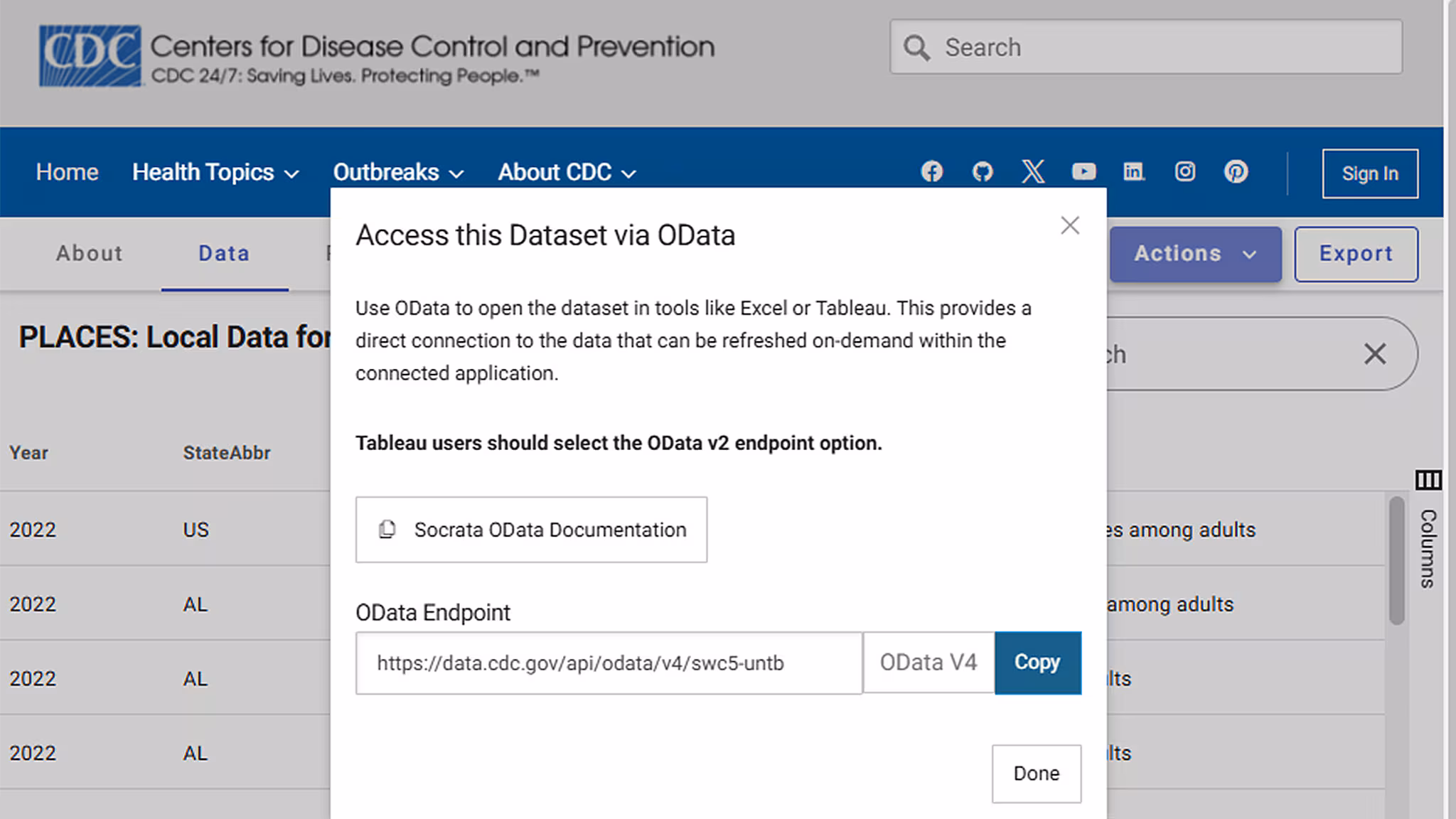The width and height of the screenshot is (1456, 819).
Task: Click the Columns panel grid icon
Action: click(1428, 480)
